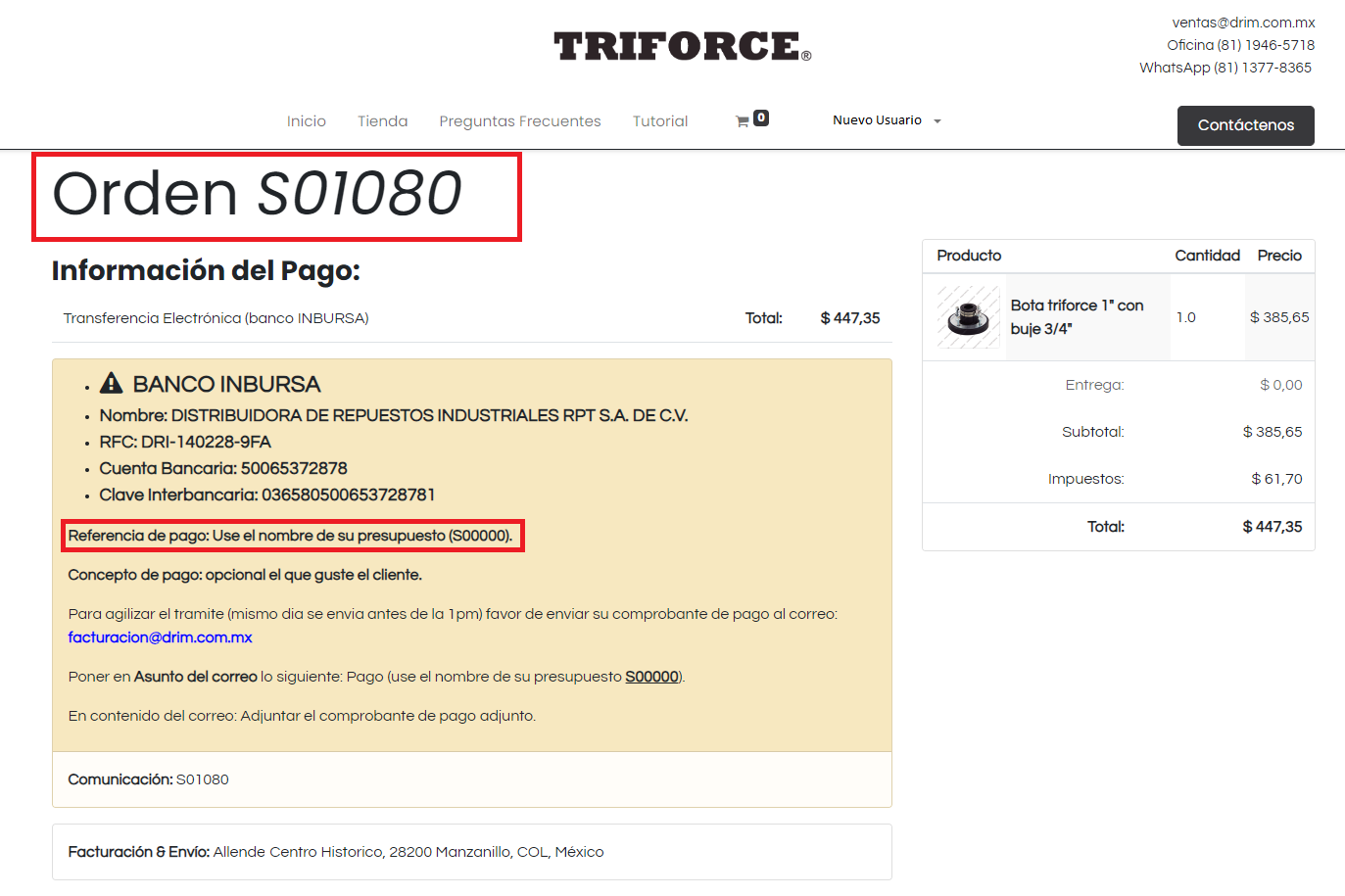
Task: Click the quantity 1.0 cell
Action: [x=1186, y=317]
